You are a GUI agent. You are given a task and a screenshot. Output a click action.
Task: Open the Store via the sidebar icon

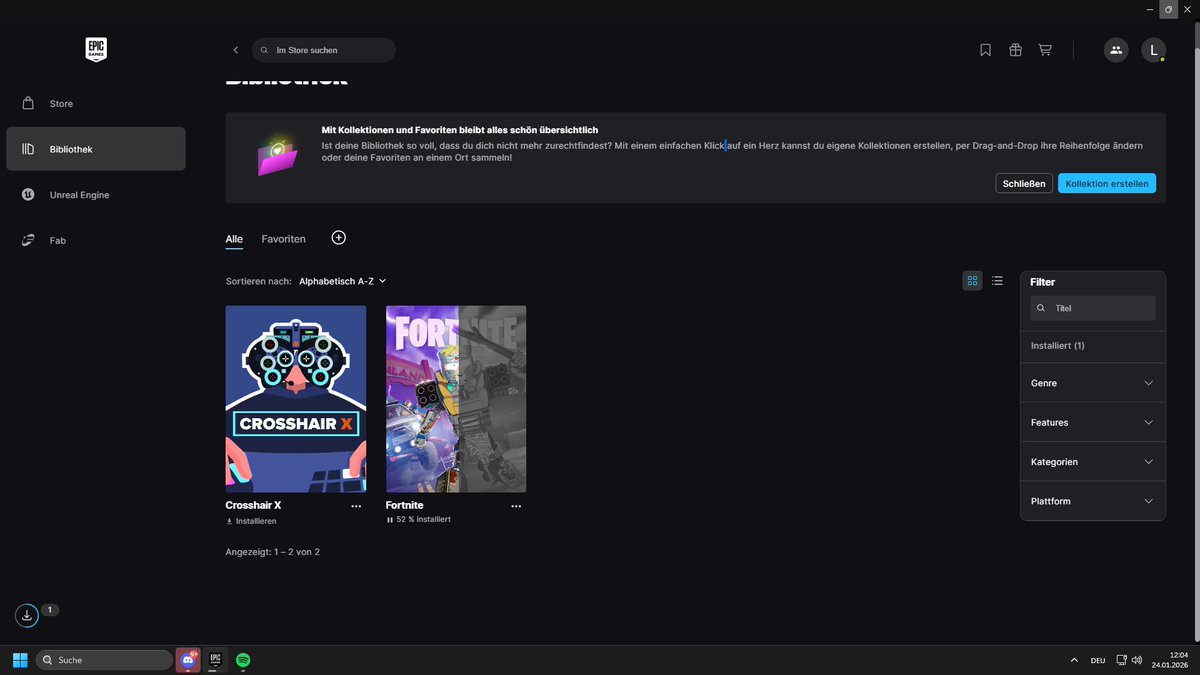[60, 103]
